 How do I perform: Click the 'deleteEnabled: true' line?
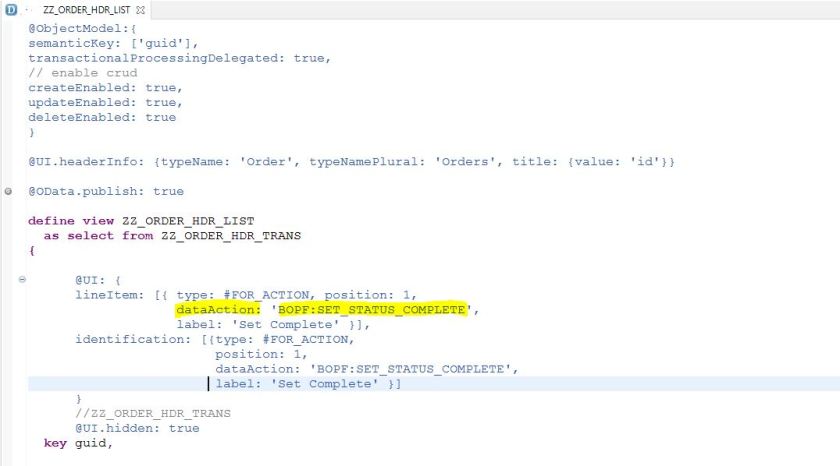[x=102, y=117]
